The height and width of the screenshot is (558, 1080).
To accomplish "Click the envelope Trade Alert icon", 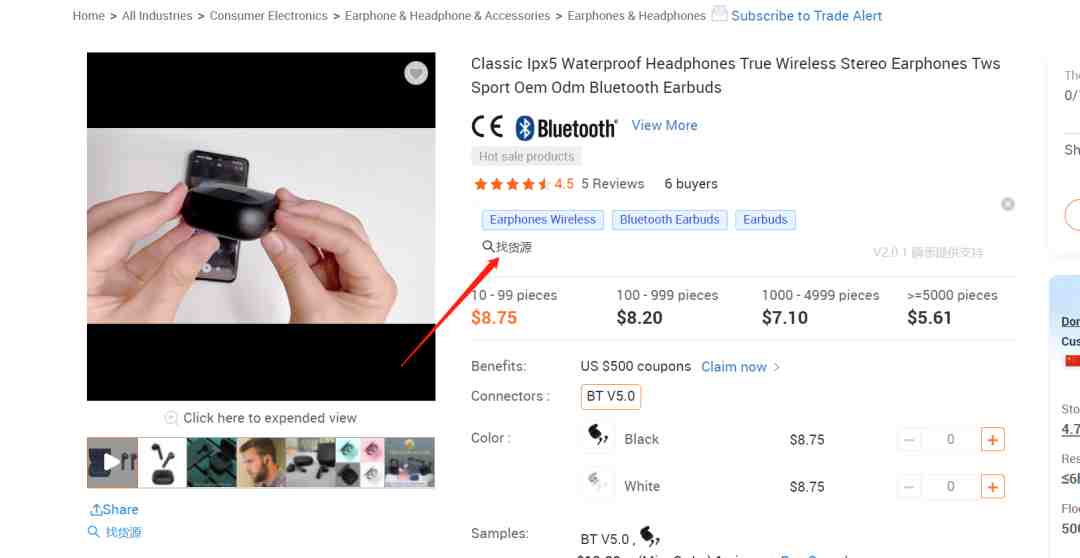I will click(719, 13).
